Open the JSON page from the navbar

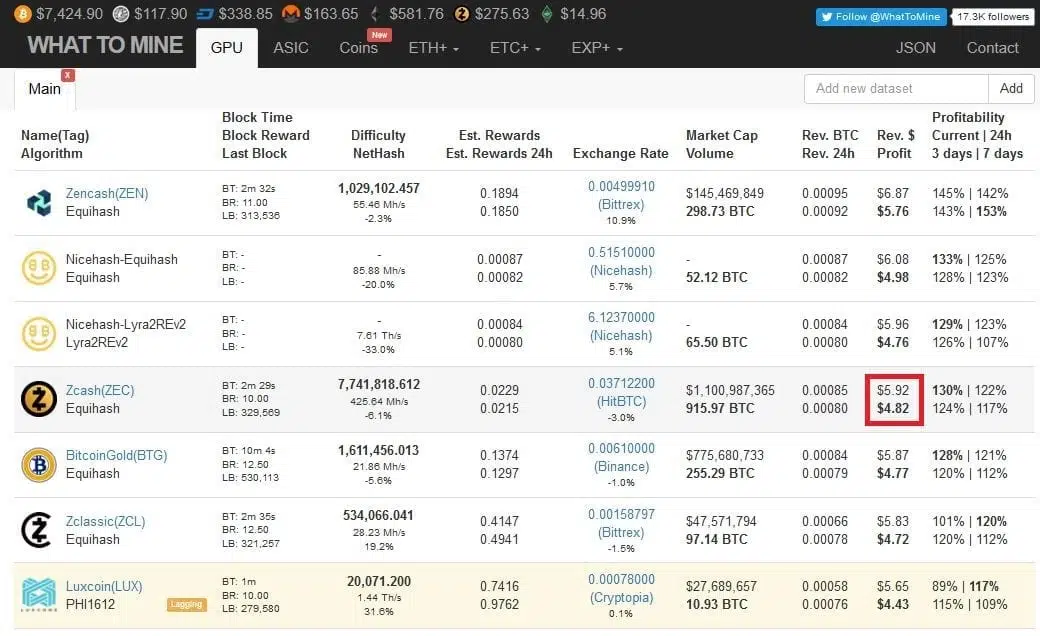tap(916, 48)
